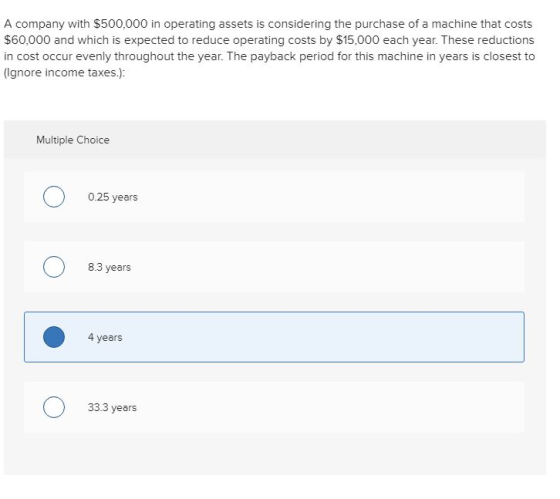The image size is (560, 499).
Task: Select the 33.3 years radio button
Action: (x=54, y=407)
